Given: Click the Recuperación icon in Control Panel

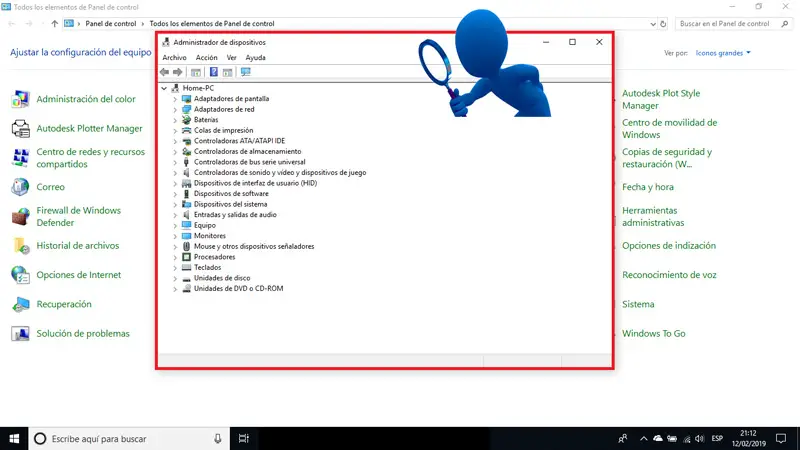Looking at the screenshot, I should click(20, 304).
